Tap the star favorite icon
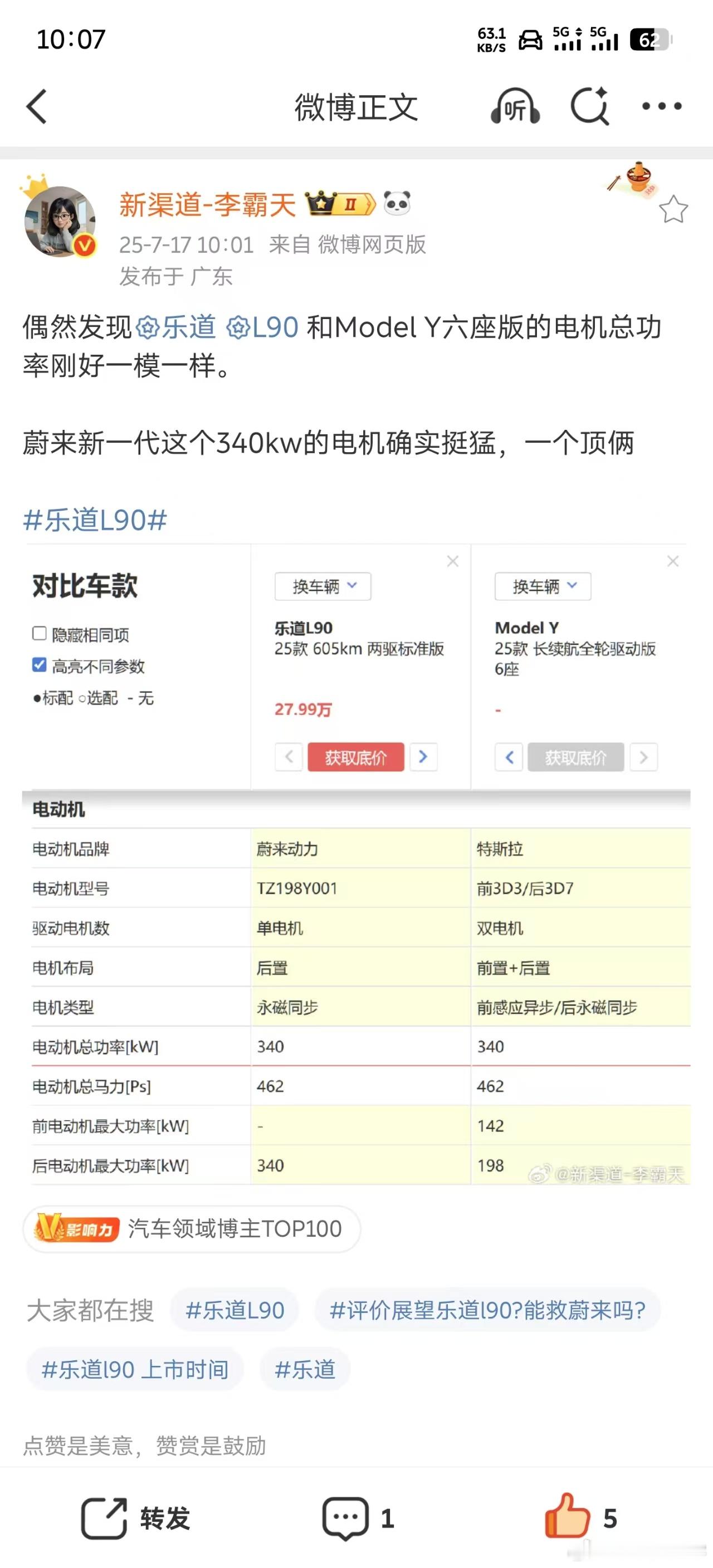This screenshot has height=1568, width=713. [x=673, y=210]
